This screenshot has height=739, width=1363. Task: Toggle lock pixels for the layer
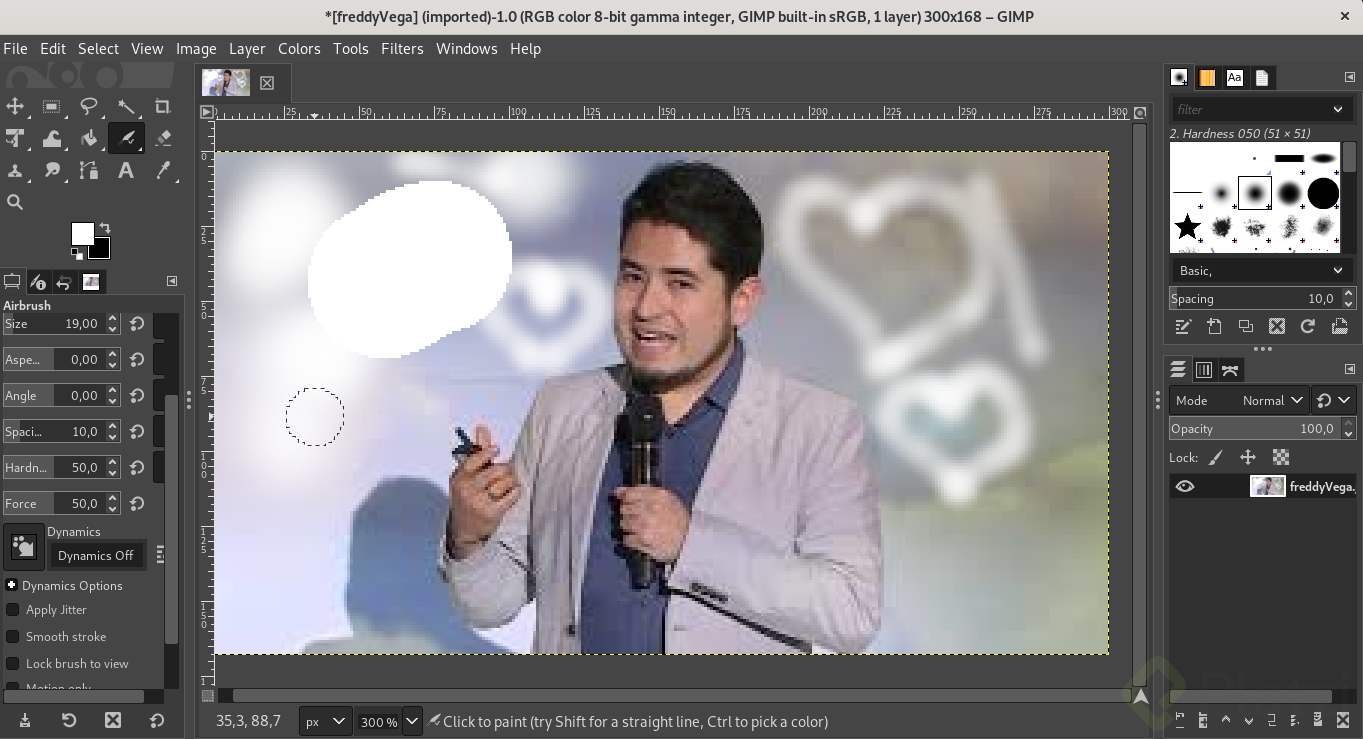[x=1216, y=457]
